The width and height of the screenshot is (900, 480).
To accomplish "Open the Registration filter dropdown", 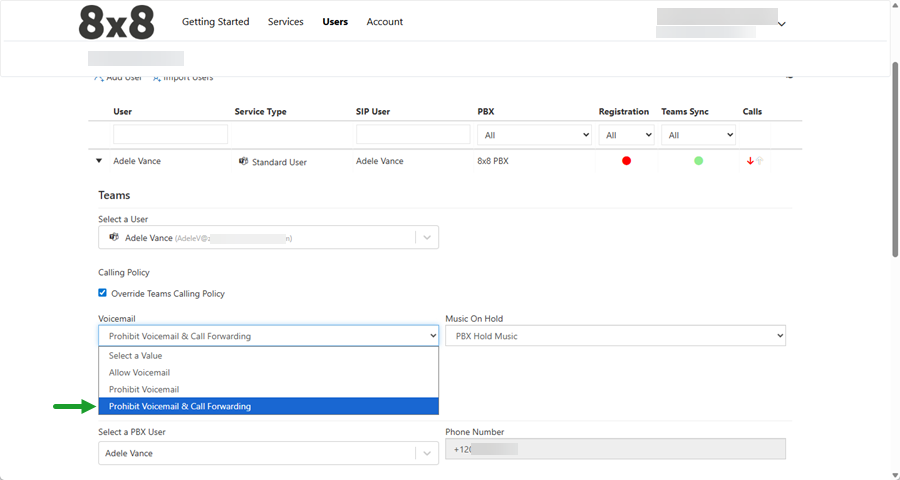I will tap(628, 134).
